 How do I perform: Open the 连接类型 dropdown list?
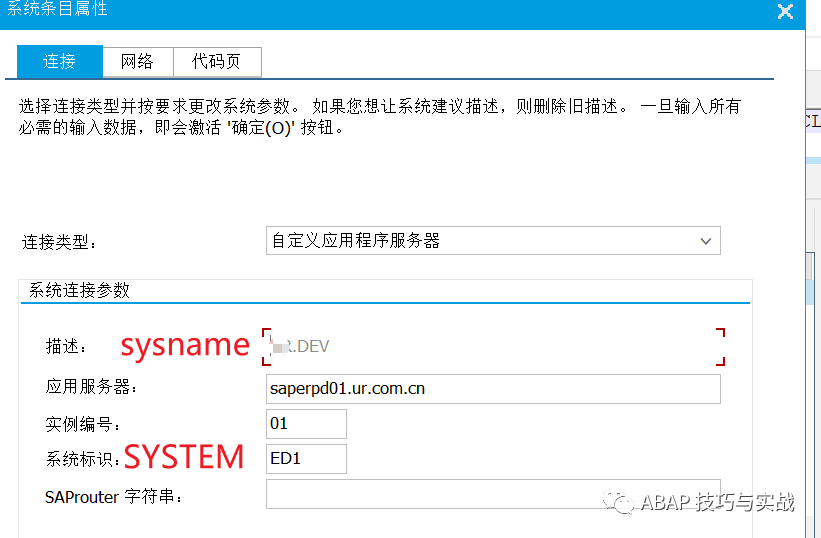493,241
